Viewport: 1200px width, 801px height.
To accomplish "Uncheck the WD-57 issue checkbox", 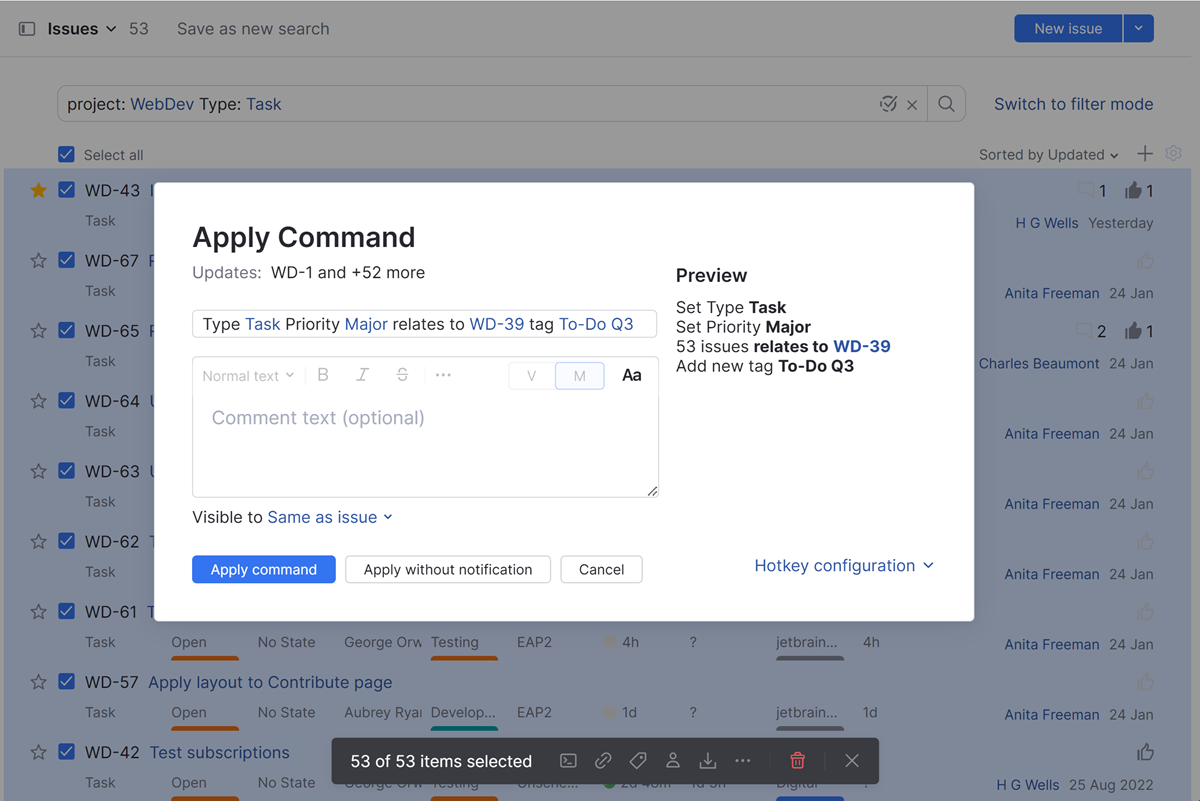I will pos(66,681).
